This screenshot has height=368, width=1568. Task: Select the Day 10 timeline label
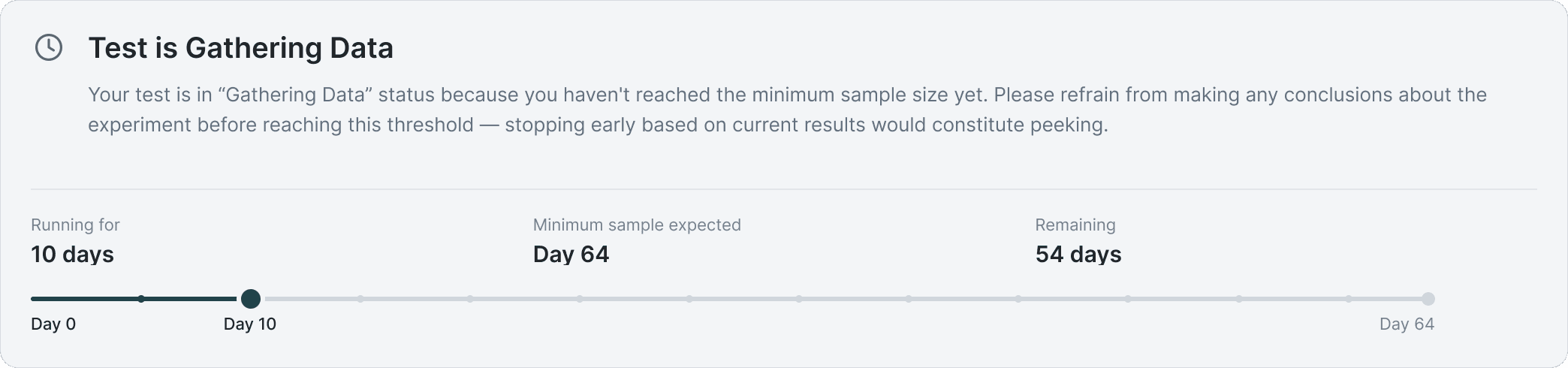[250, 324]
